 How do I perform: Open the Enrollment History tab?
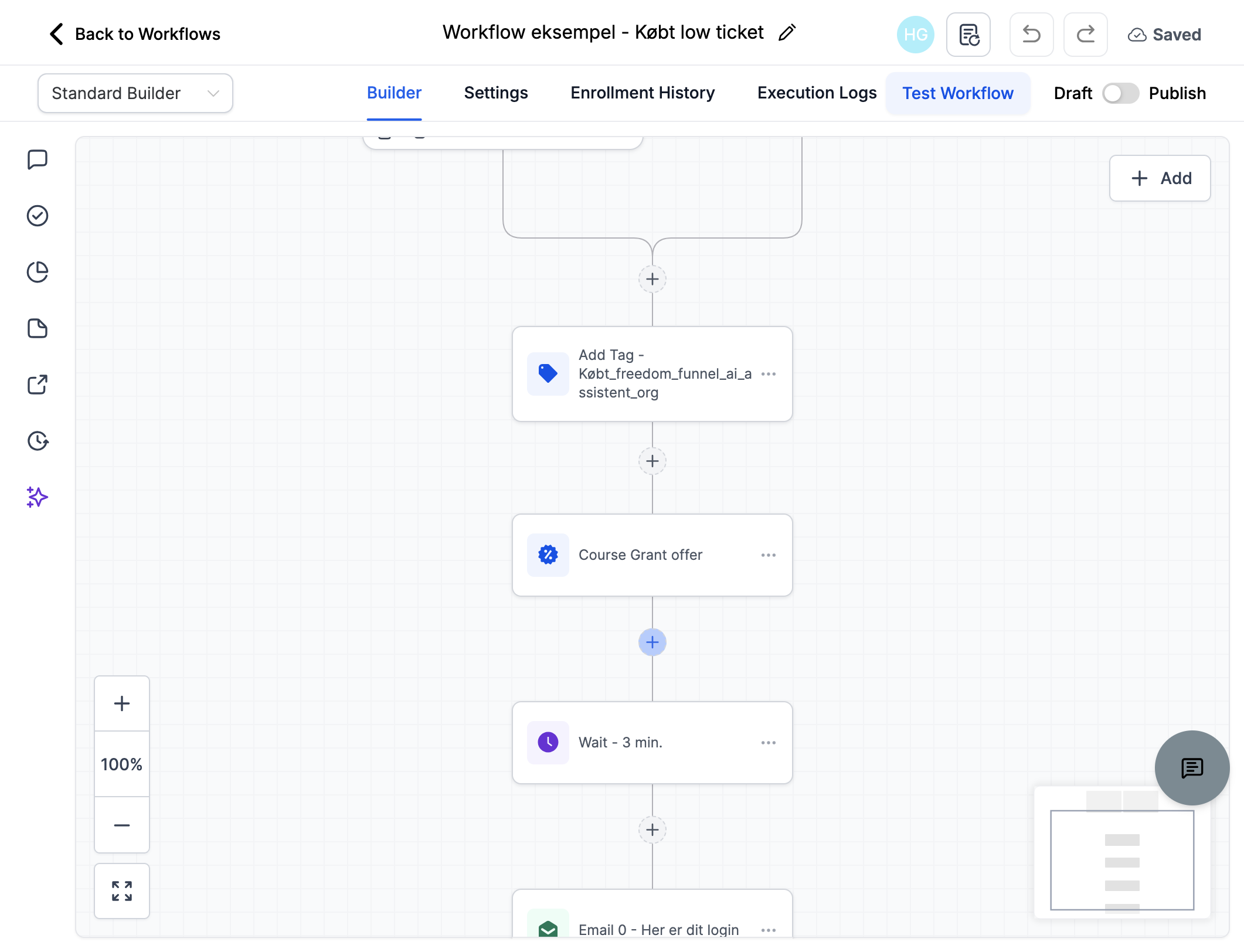tap(643, 93)
